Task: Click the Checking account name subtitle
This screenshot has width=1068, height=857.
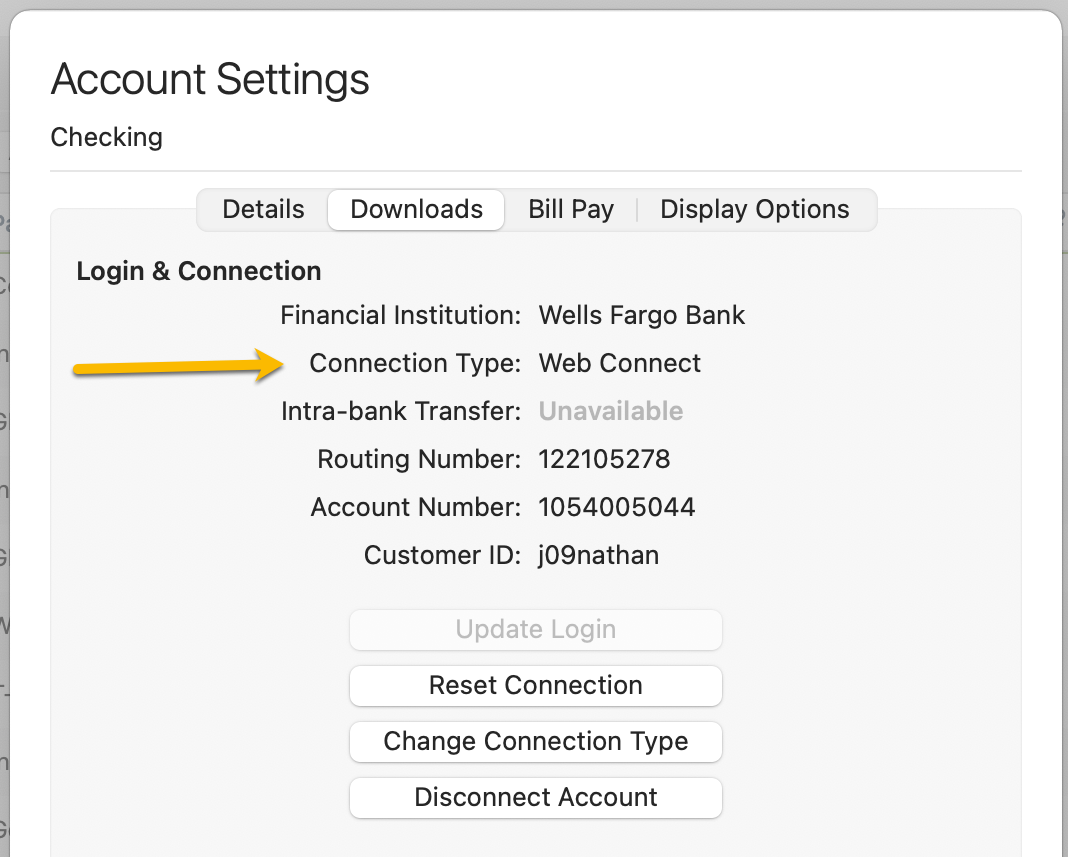Action: 107,137
